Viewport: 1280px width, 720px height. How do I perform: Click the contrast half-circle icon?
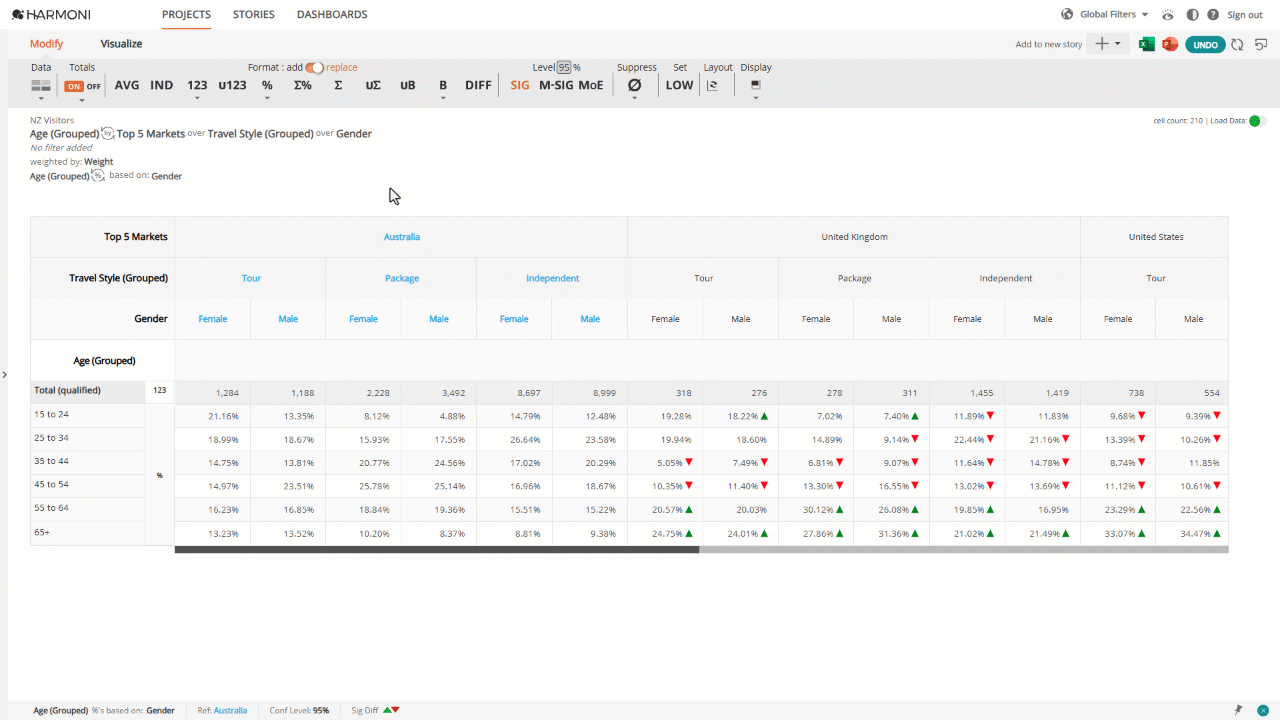click(x=1193, y=15)
